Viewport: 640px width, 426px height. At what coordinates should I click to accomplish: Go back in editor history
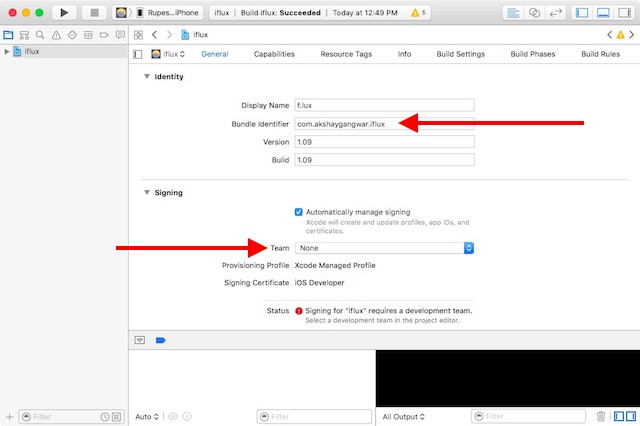click(x=154, y=35)
